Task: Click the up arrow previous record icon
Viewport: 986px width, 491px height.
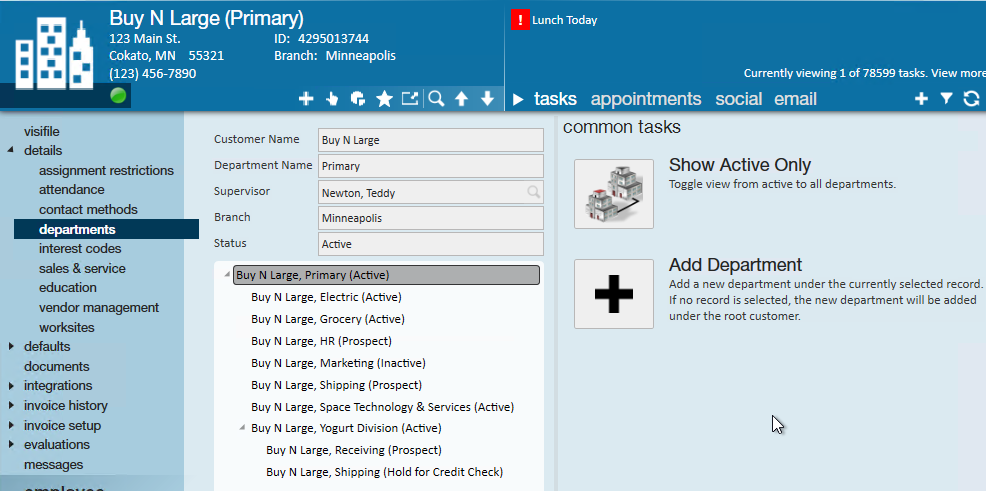Action: click(x=462, y=99)
